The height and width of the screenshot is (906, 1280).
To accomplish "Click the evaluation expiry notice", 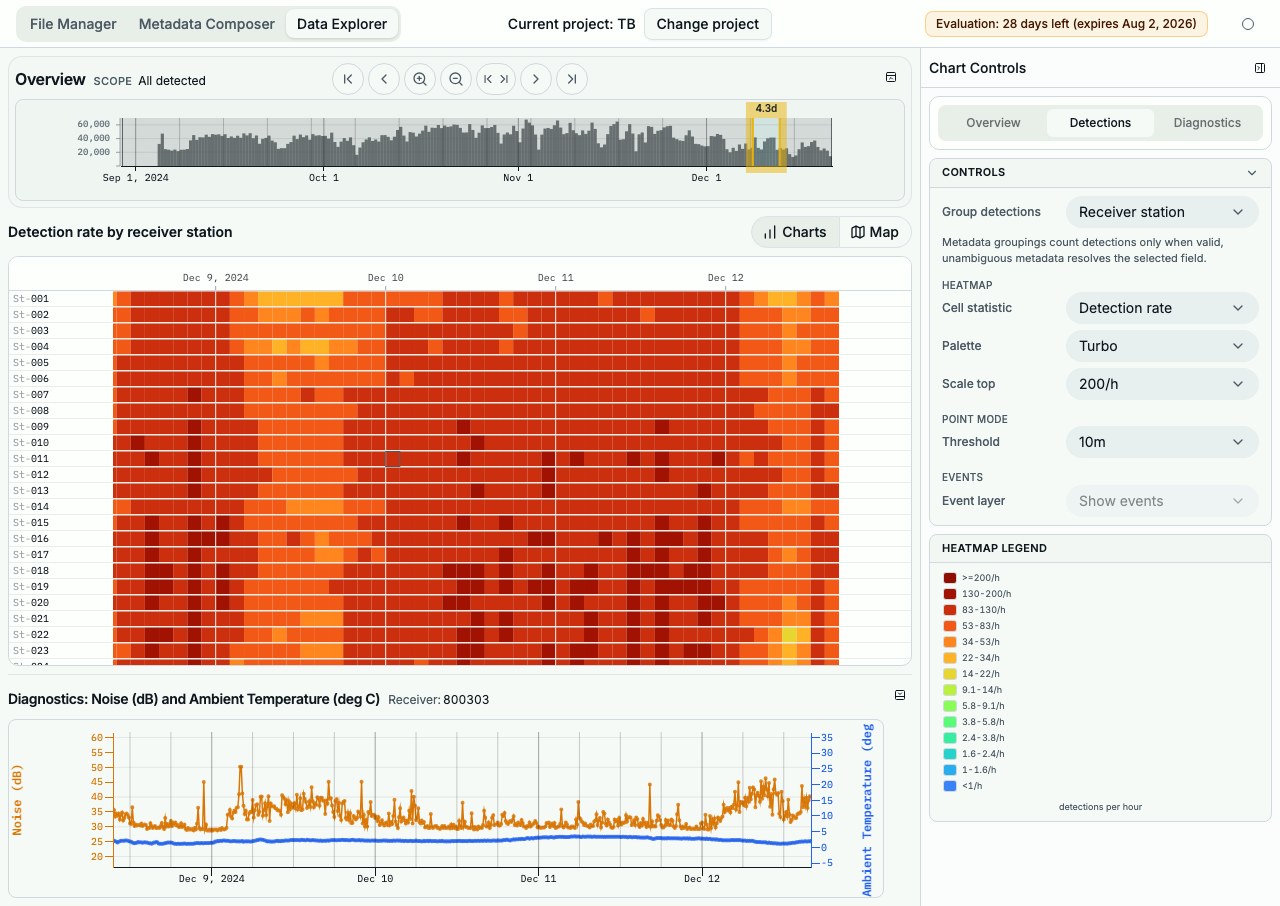I will click(x=1066, y=24).
